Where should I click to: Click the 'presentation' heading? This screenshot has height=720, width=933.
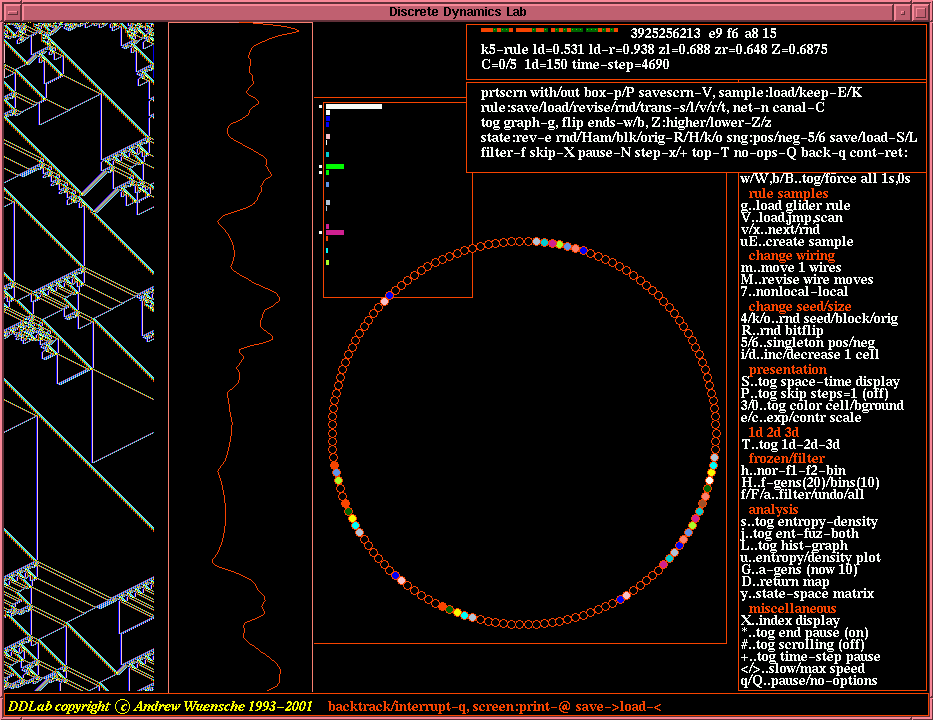787,370
